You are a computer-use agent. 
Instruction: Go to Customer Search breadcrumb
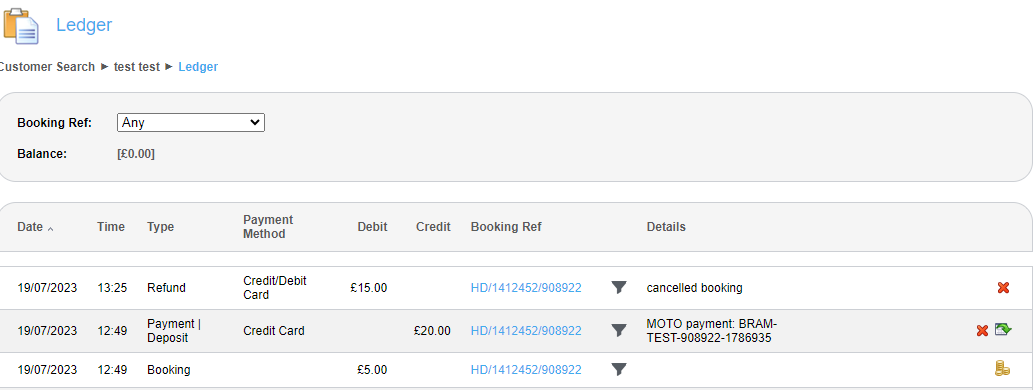pos(46,67)
